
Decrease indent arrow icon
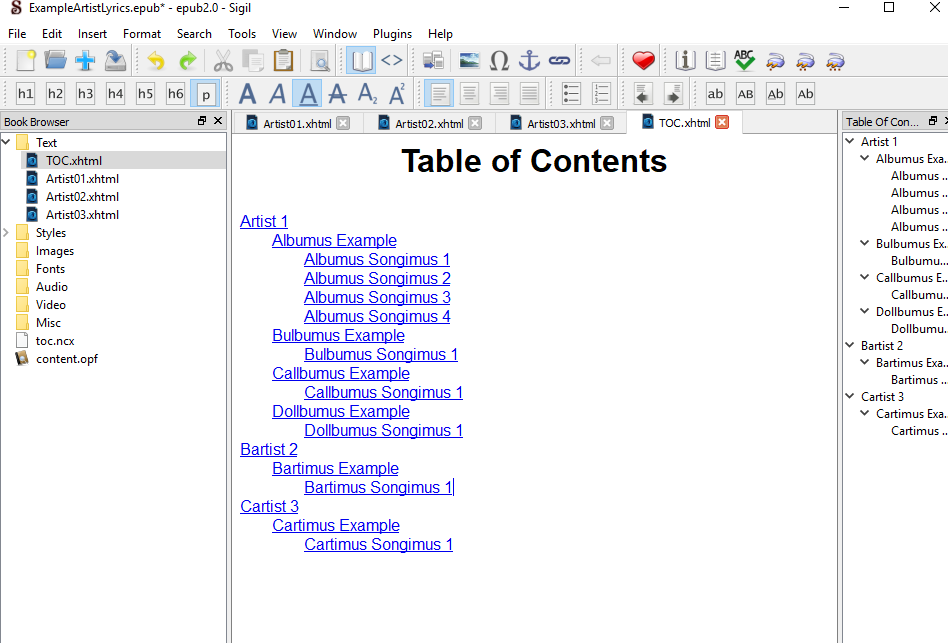click(643, 94)
